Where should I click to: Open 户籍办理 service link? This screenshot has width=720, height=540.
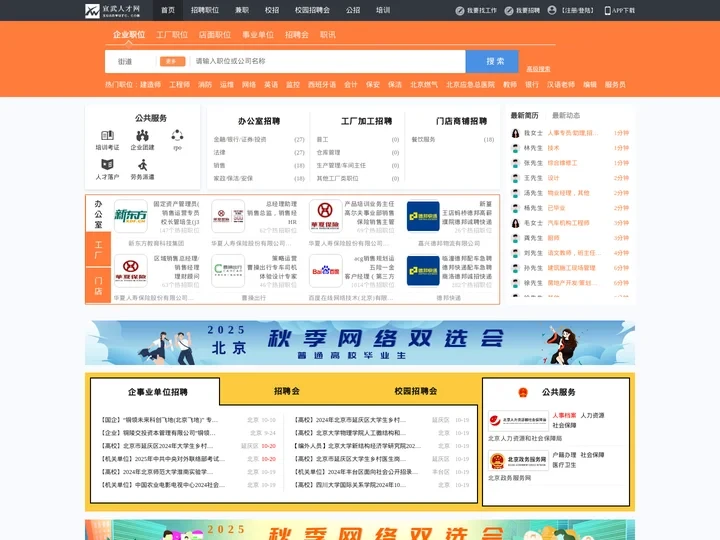click(x=564, y=455)
